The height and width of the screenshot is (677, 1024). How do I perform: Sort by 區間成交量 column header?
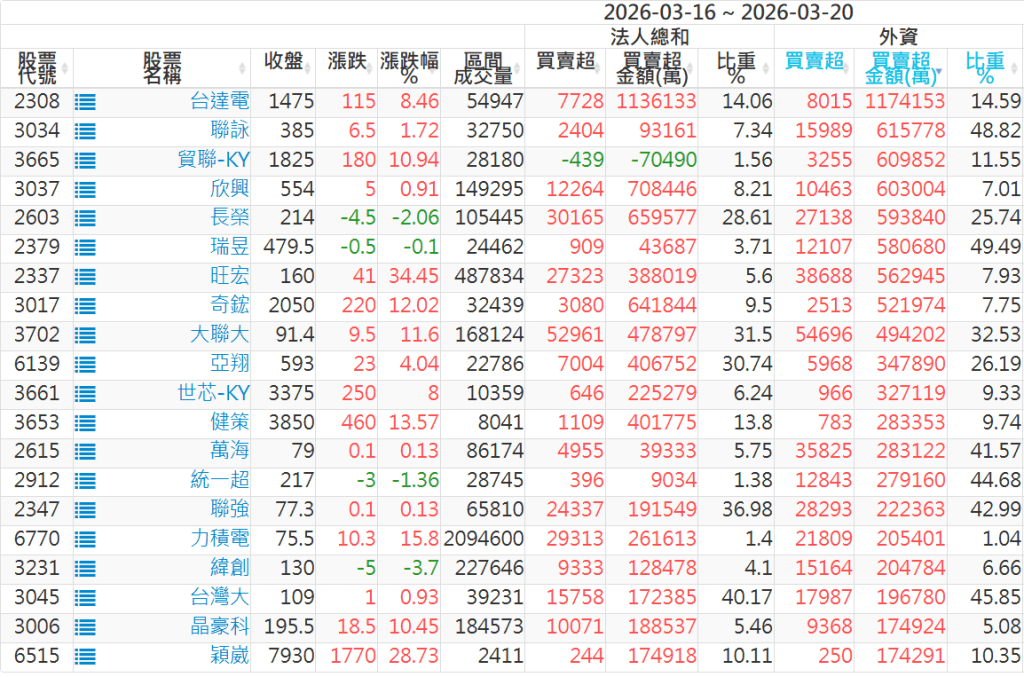point(482,68)
